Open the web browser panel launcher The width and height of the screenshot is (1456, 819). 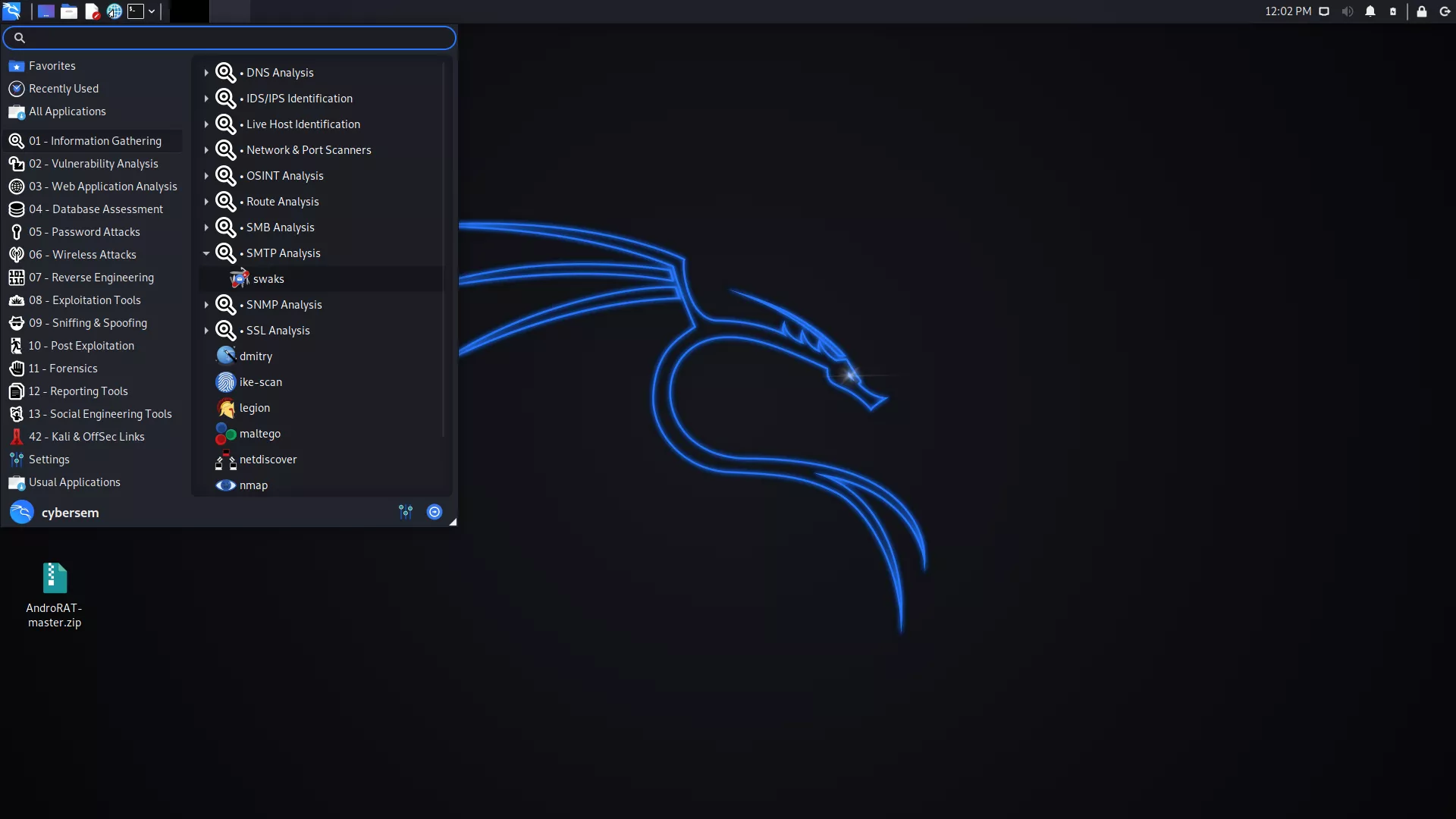point(115,11)
